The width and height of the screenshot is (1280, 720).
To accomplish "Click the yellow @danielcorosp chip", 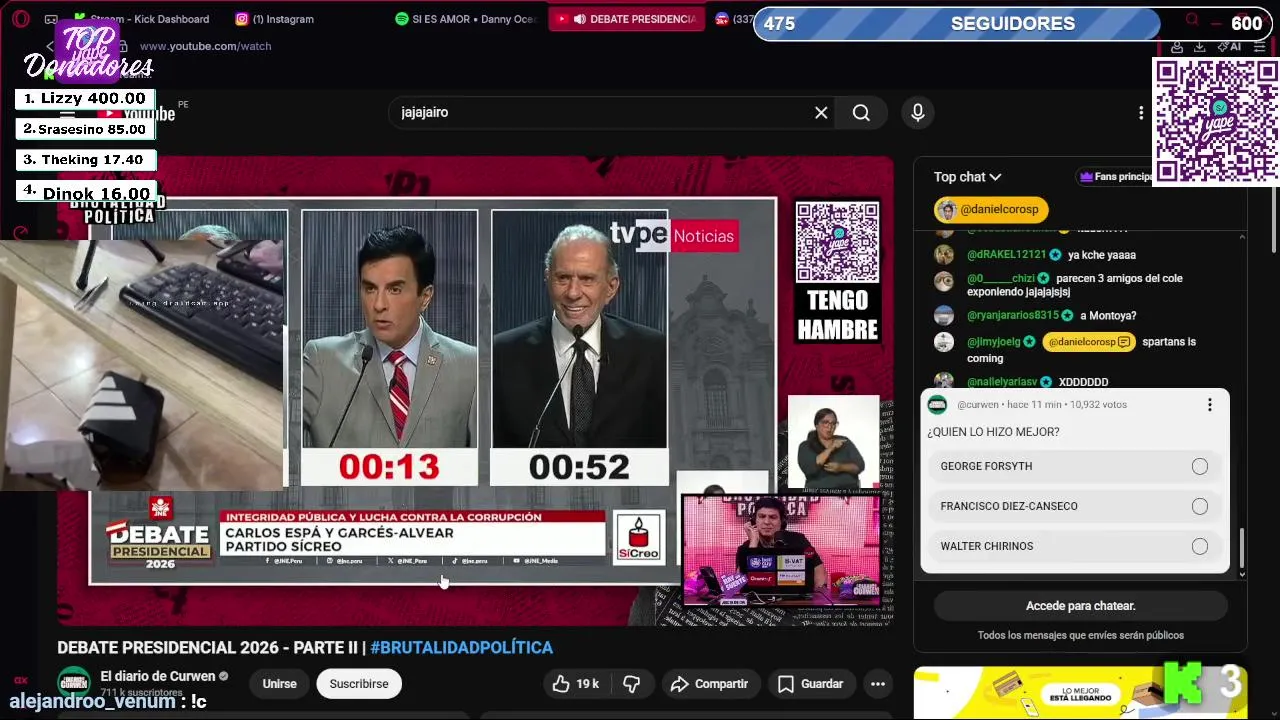I will [x=991, y=210].
